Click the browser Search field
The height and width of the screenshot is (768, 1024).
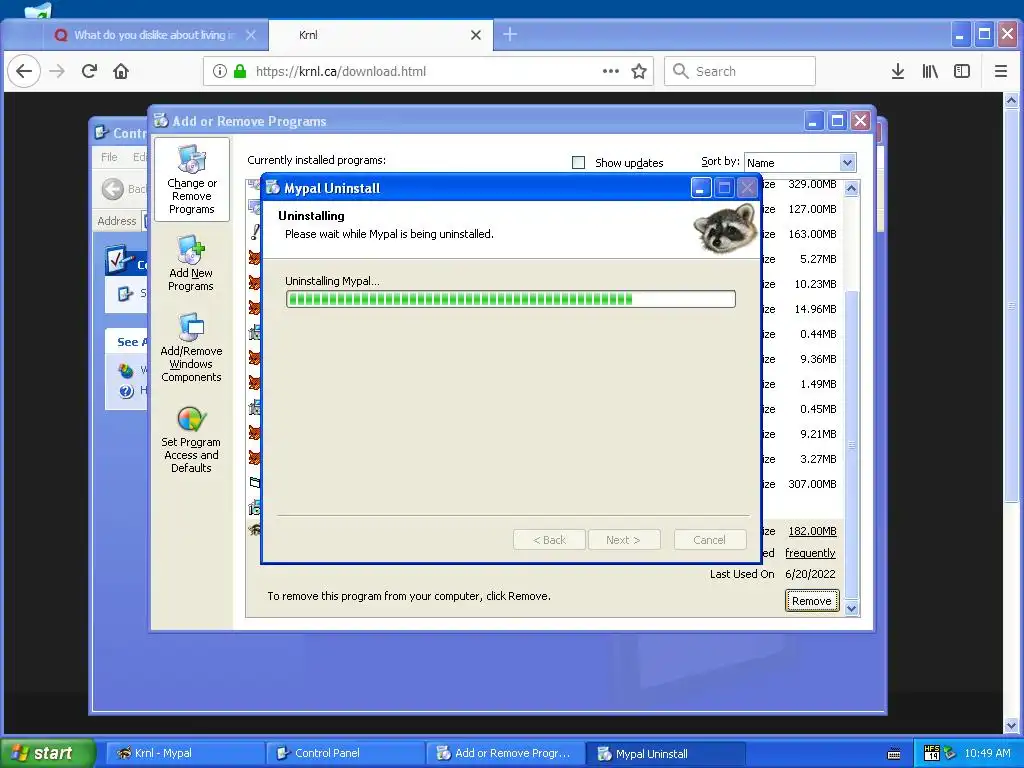[740, 71]
